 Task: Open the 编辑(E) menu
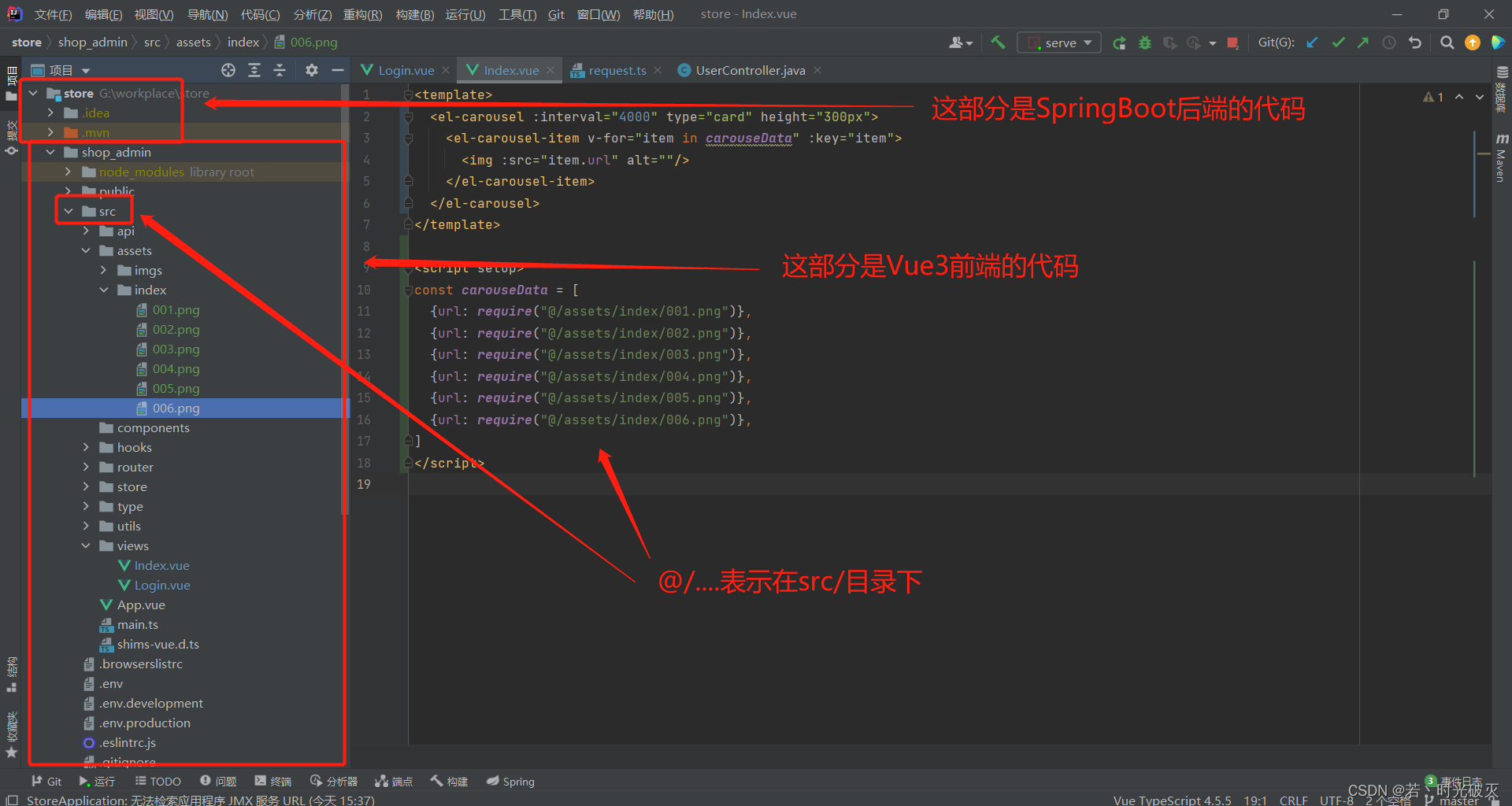pyautogui.click(x=103, y=14)
